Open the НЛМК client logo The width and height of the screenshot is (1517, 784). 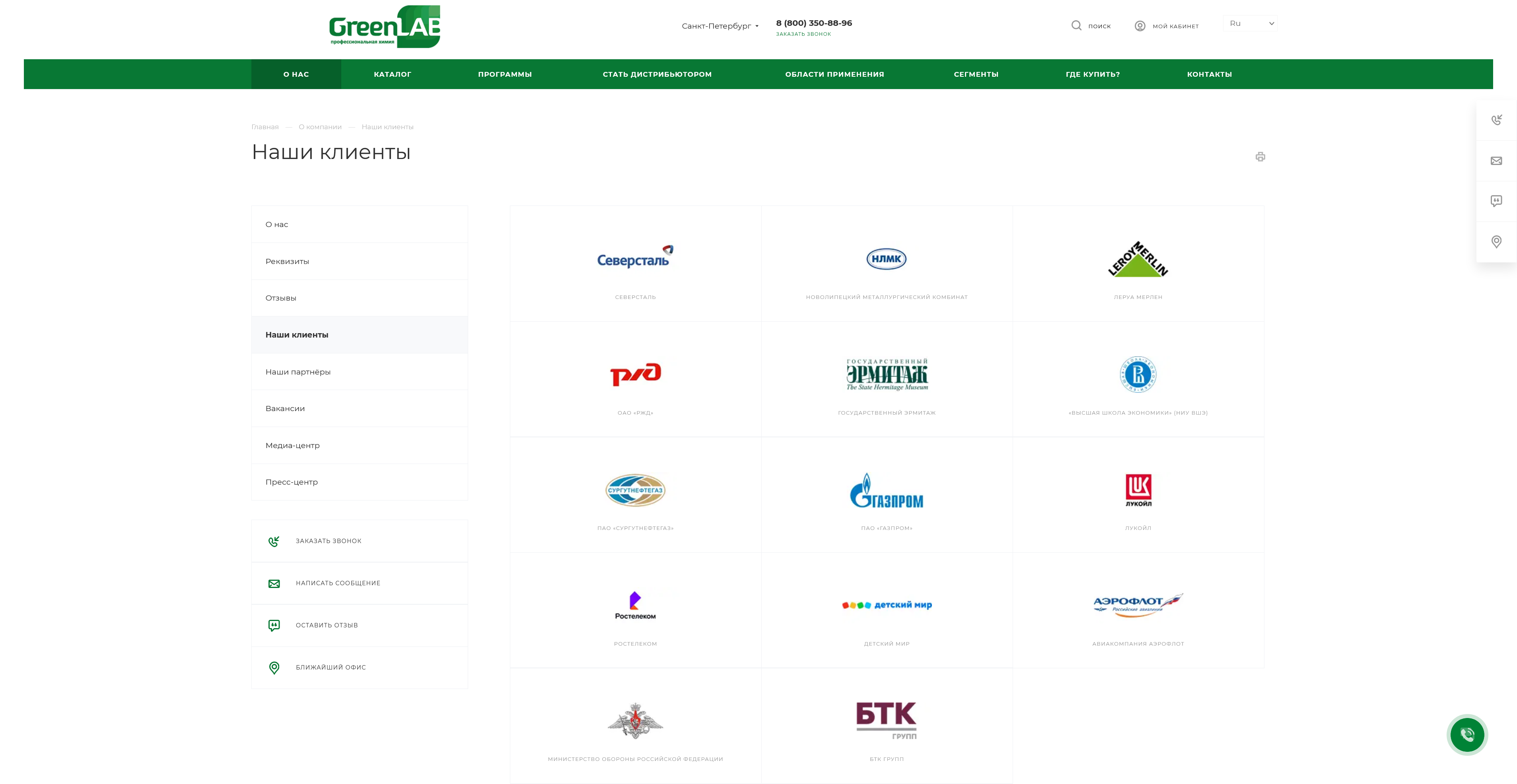[x=886, y=259]
